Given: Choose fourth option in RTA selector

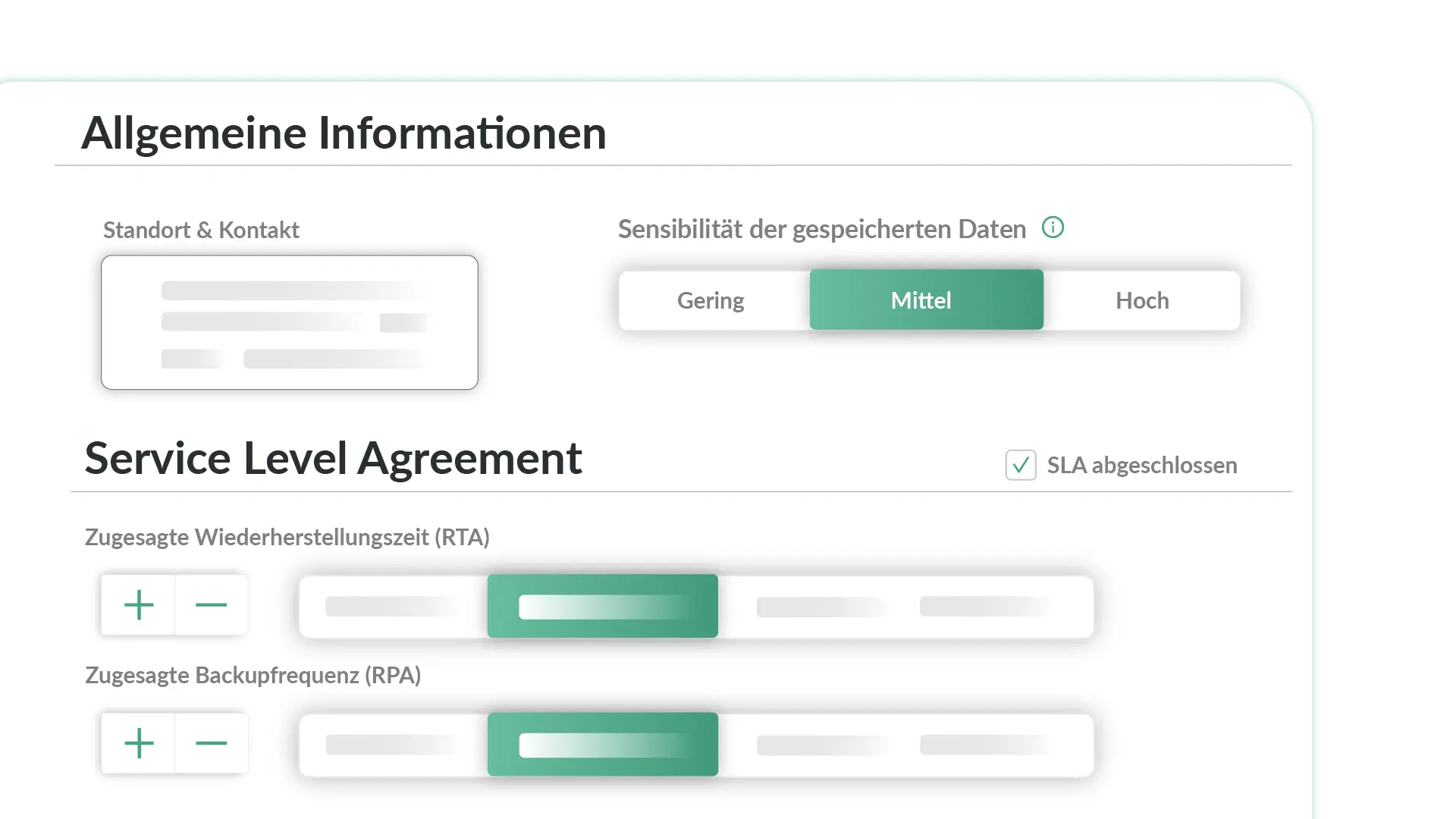Looking at the screenshot, I should tap(986, 607).
